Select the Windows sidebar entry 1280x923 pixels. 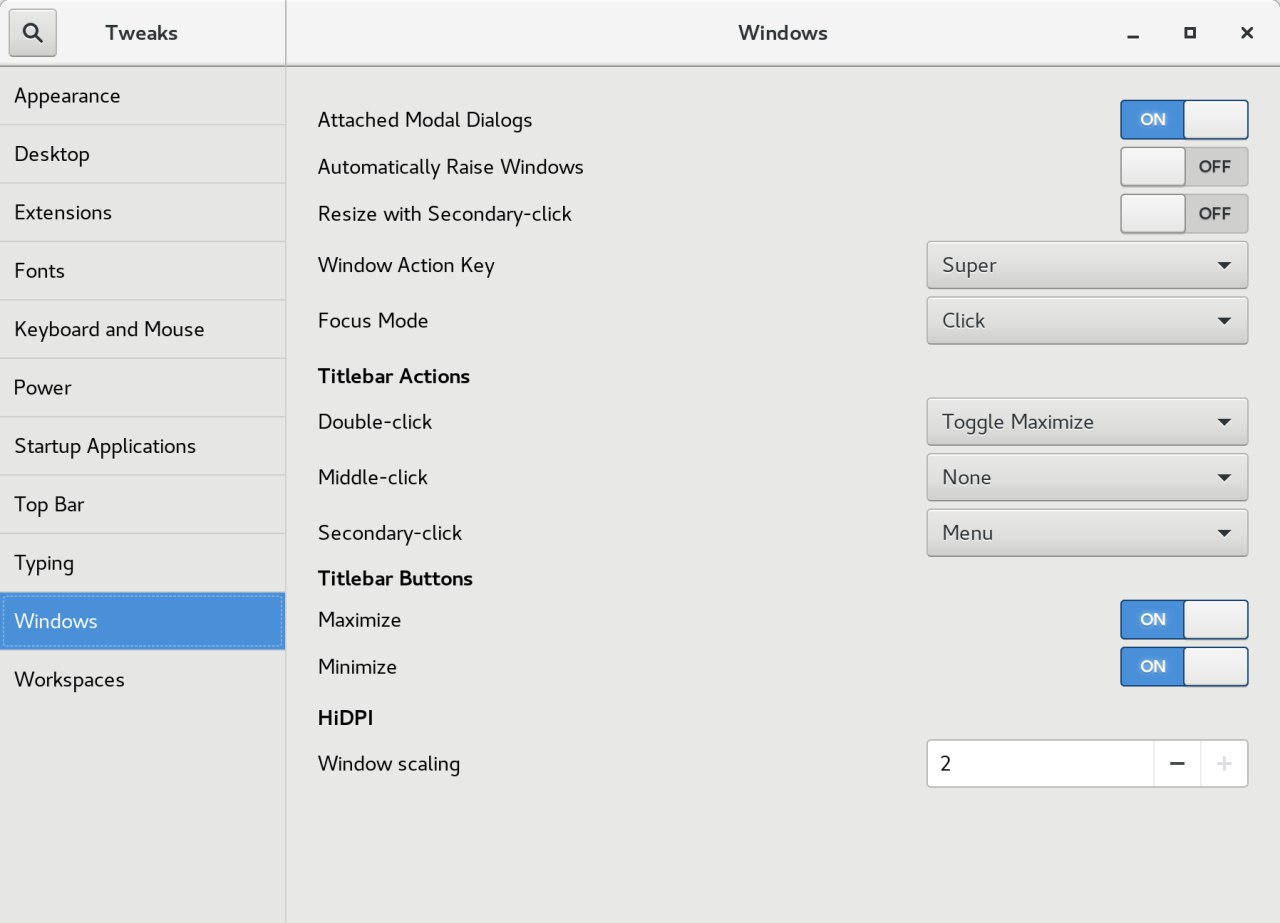tap(142, 621)
